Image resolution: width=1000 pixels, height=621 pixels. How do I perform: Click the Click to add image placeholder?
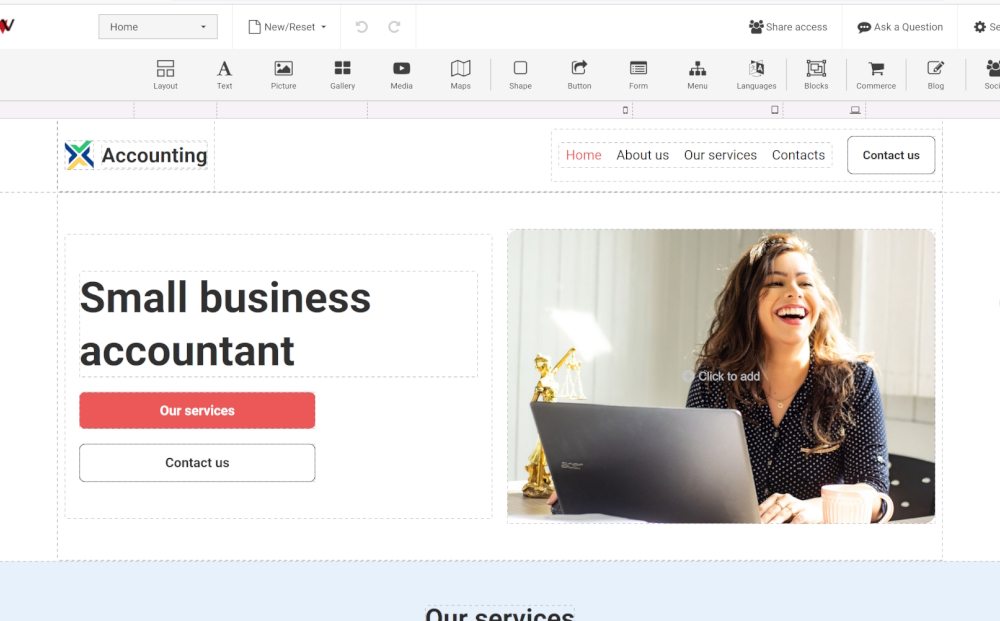(x=723, y=376)
